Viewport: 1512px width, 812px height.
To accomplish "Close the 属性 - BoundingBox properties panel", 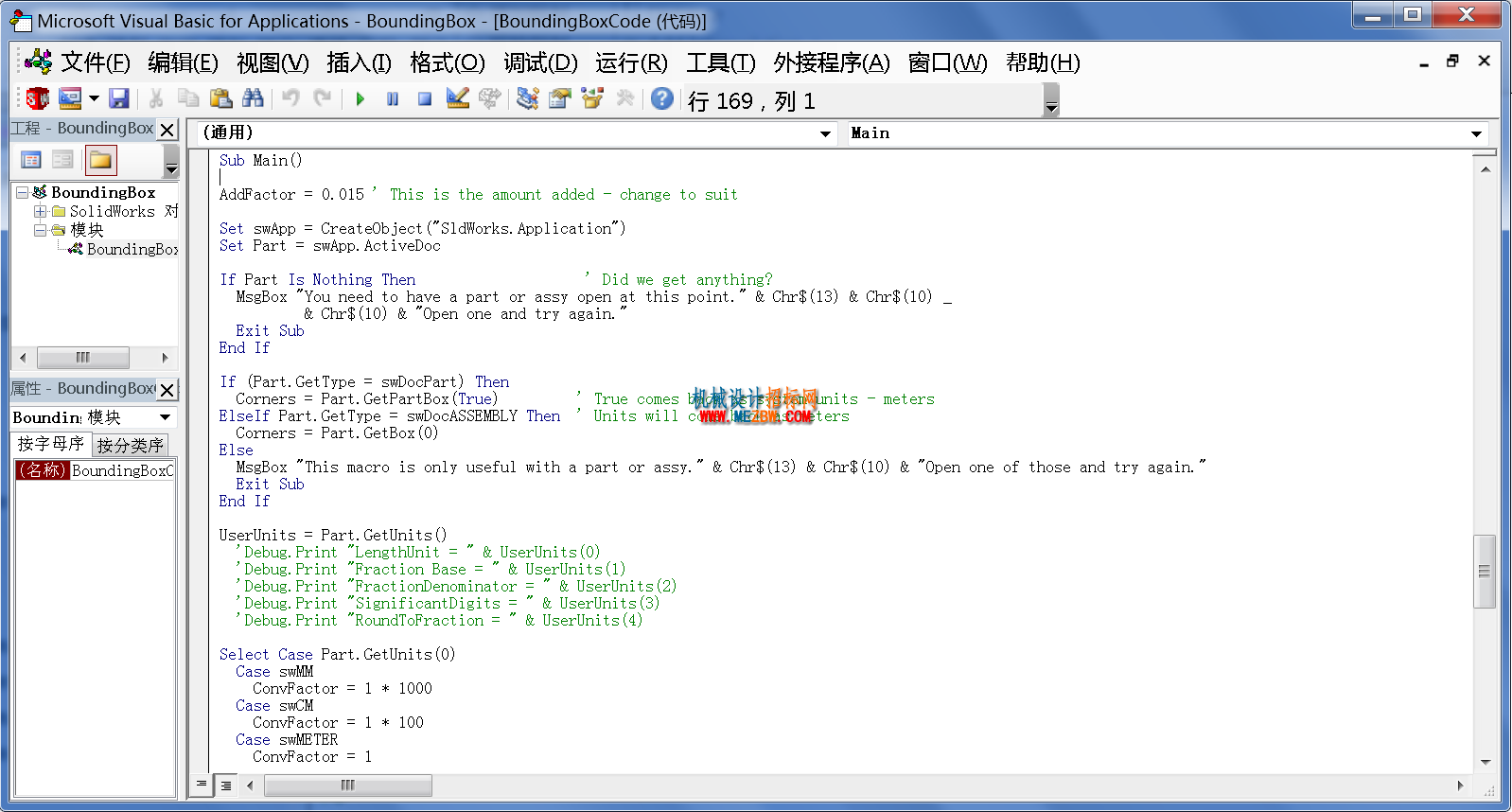I will (167, 390).
